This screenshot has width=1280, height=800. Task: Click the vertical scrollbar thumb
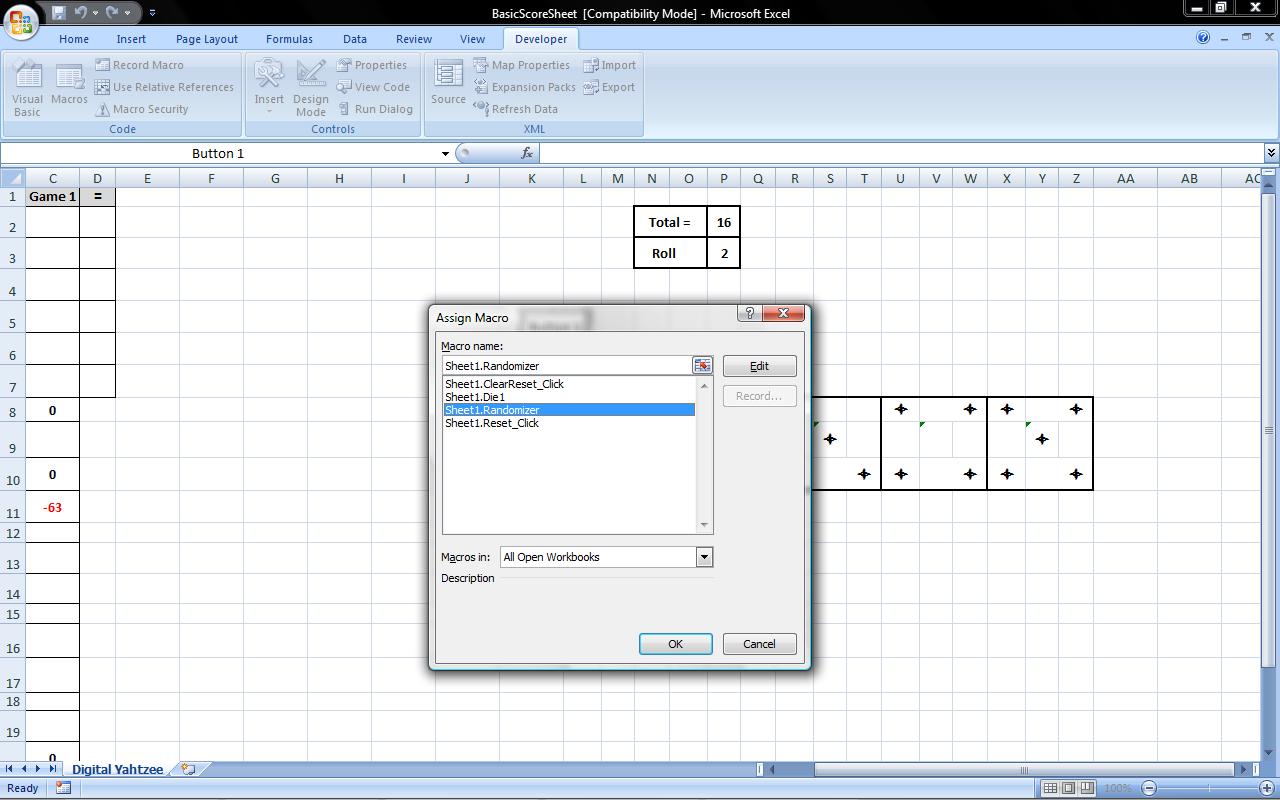(x=1270, y=430)
